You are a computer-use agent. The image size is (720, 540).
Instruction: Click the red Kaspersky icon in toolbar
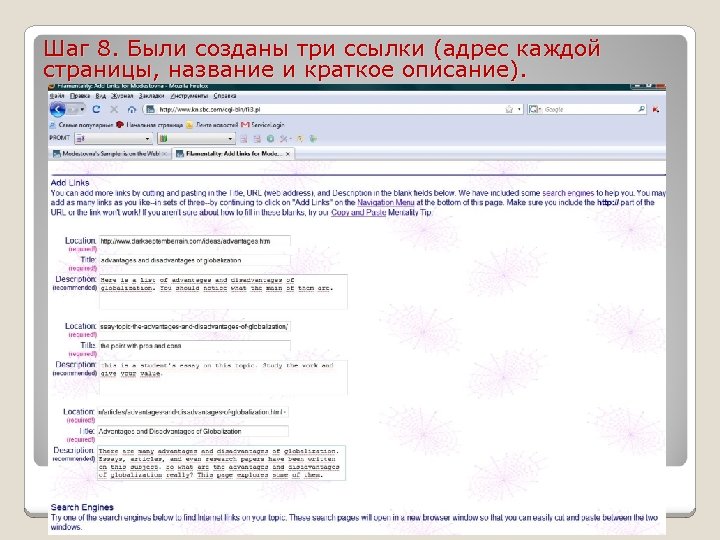tap(656, 109)
